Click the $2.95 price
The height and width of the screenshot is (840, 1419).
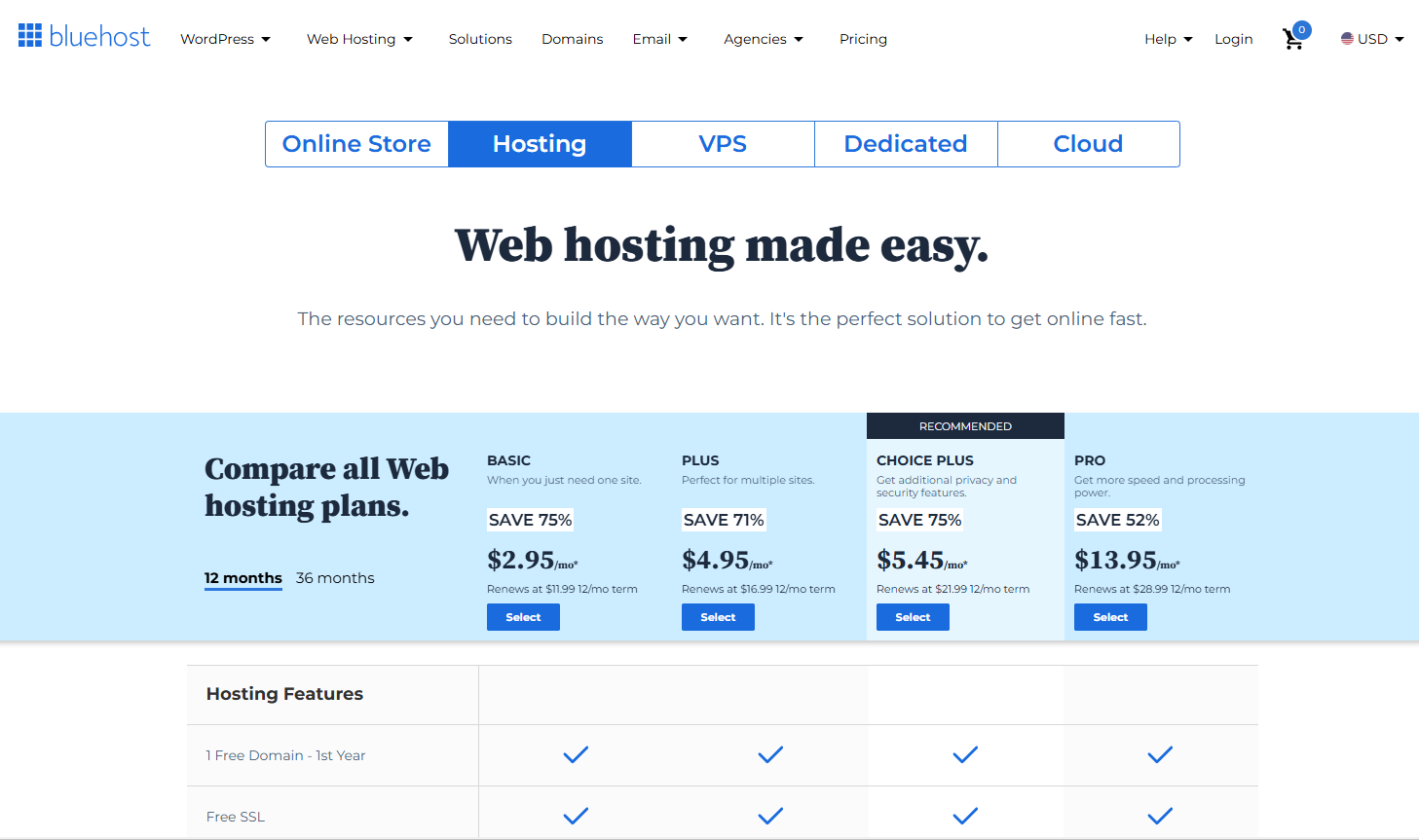pyautogui.click(x=521, y=560)
